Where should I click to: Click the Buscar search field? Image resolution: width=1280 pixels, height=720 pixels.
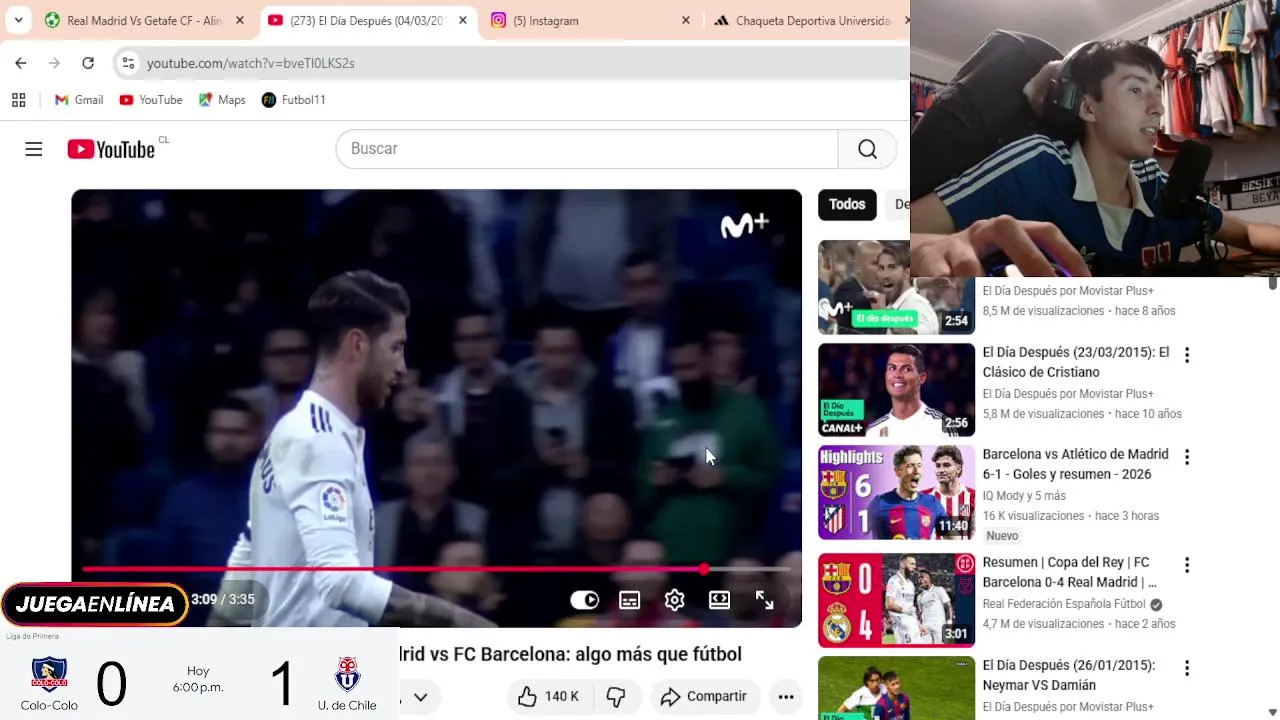pyautogui.click(x=587, y=148)
